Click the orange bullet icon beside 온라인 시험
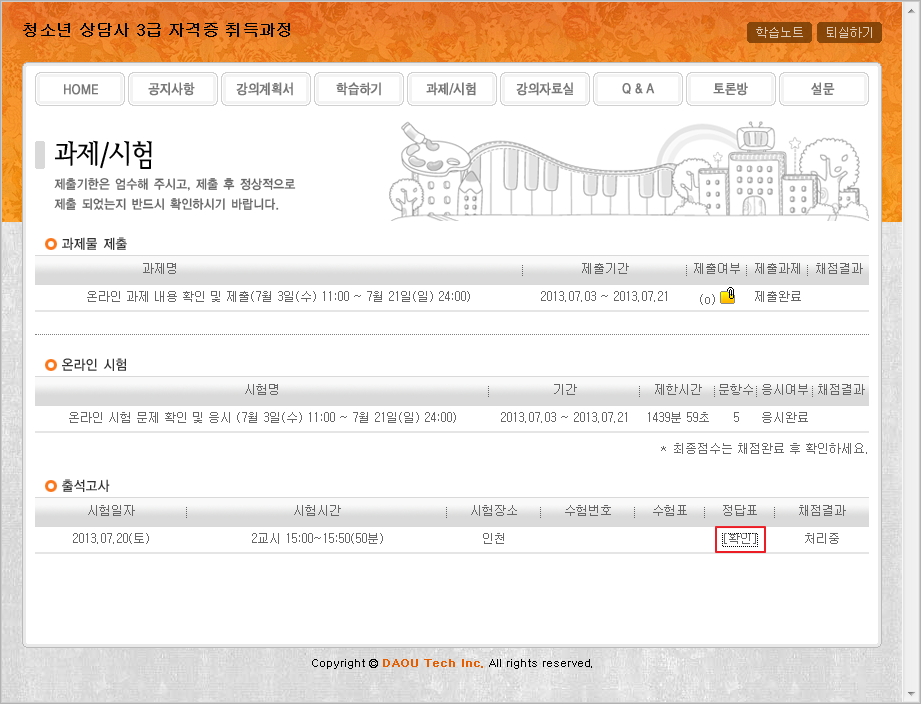 [x=51, y=365]
